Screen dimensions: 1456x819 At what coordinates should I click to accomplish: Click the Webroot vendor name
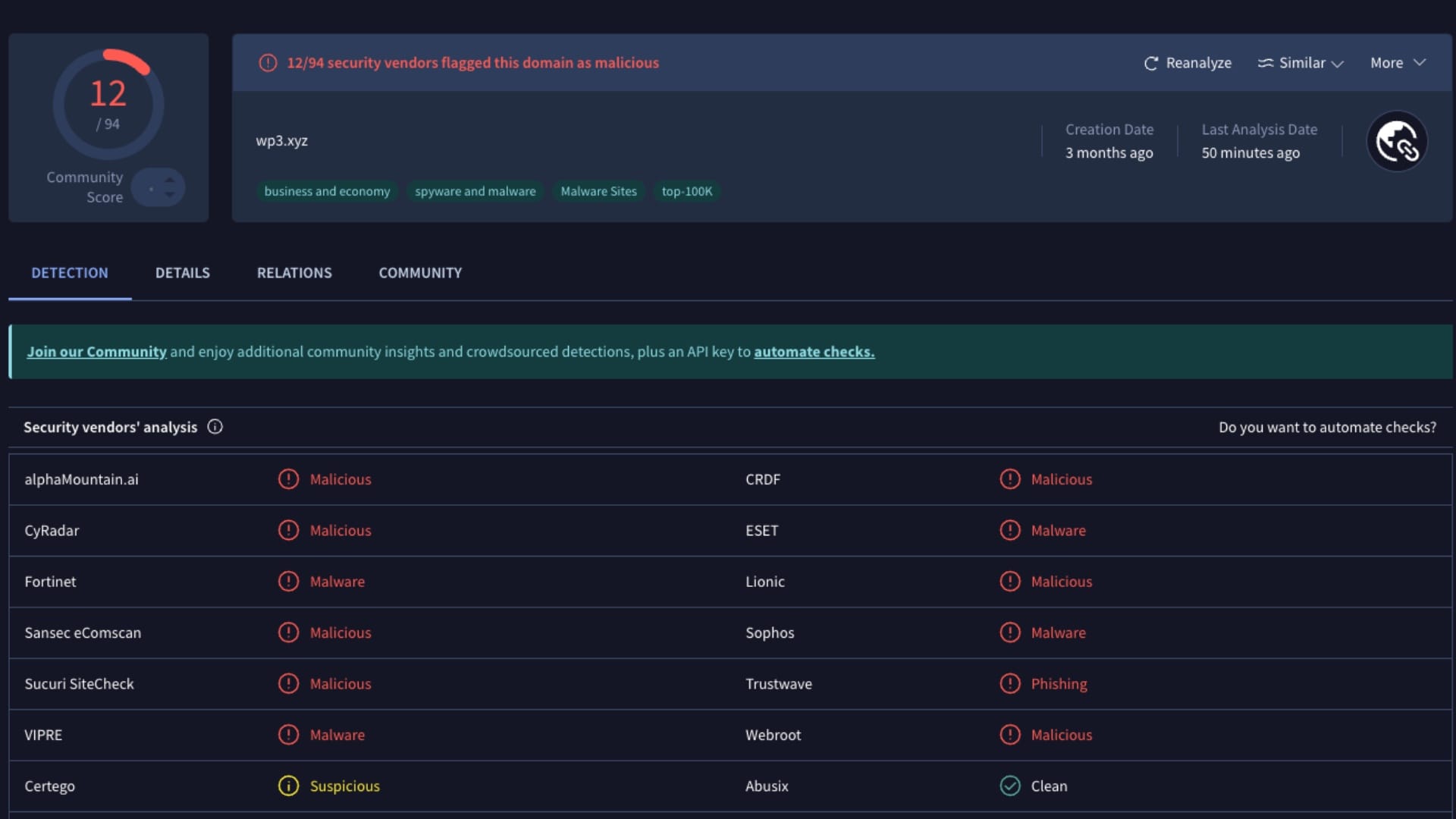point(773,735)
